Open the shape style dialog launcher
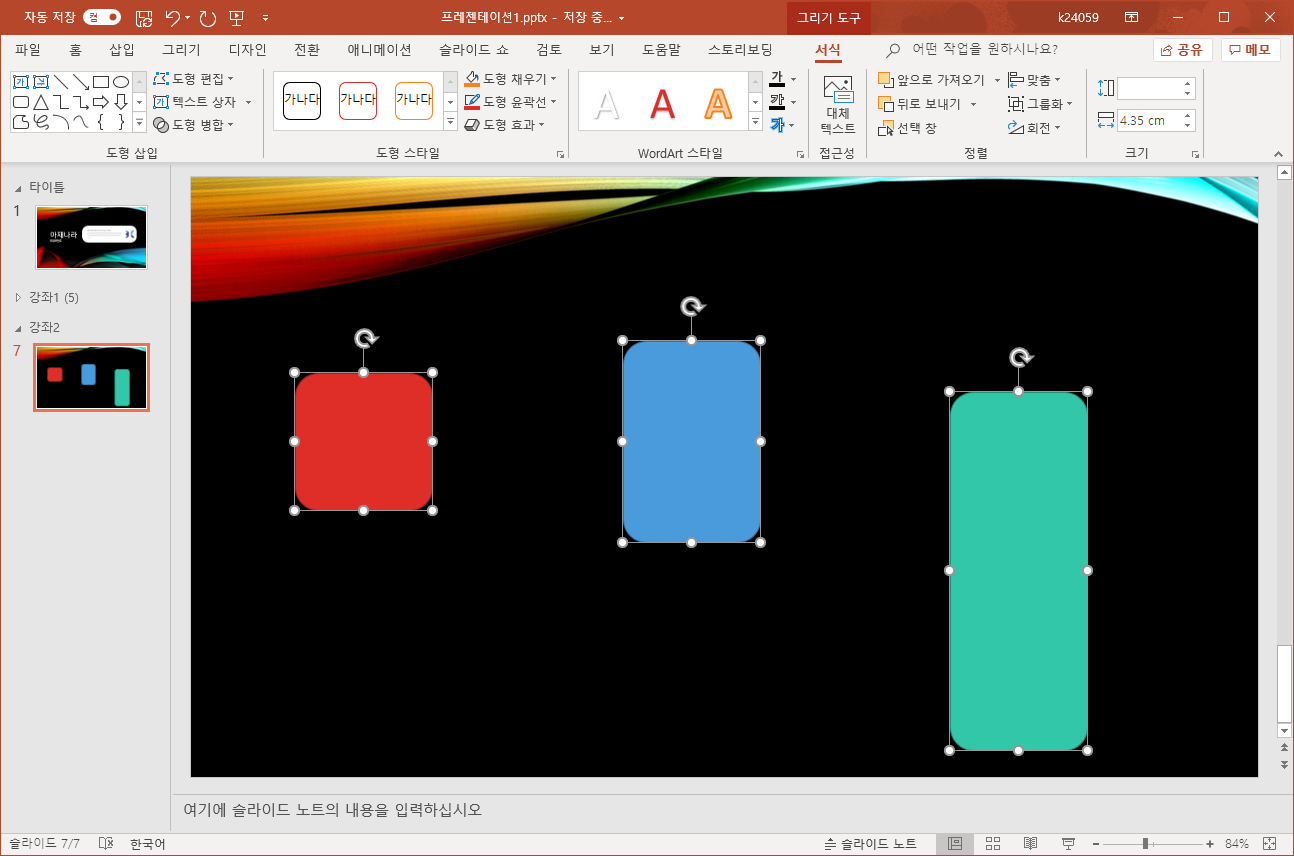The image size is (1294, 856). pos(560,154)
